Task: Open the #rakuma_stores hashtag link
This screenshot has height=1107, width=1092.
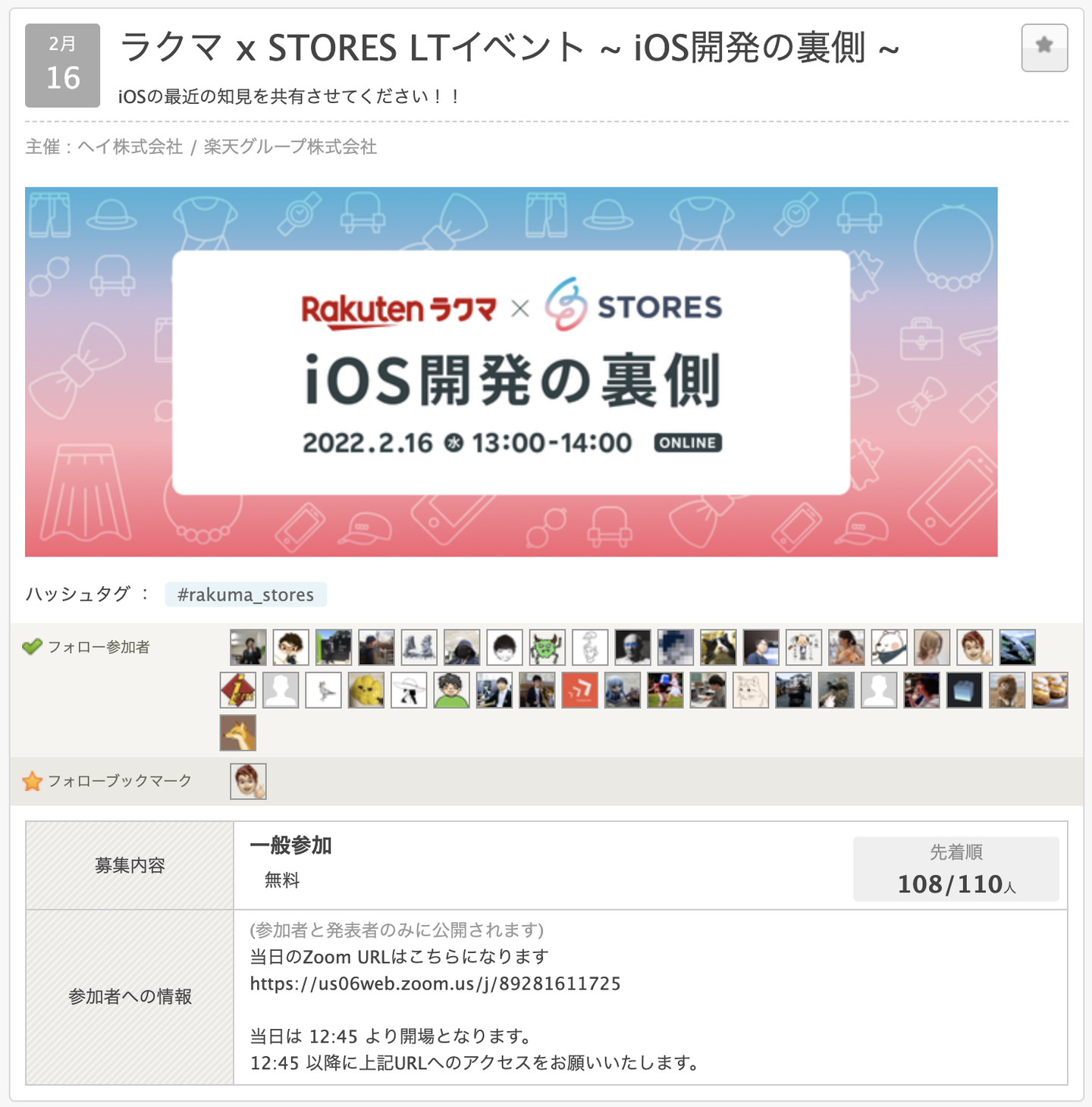Action: coord(246,594)
